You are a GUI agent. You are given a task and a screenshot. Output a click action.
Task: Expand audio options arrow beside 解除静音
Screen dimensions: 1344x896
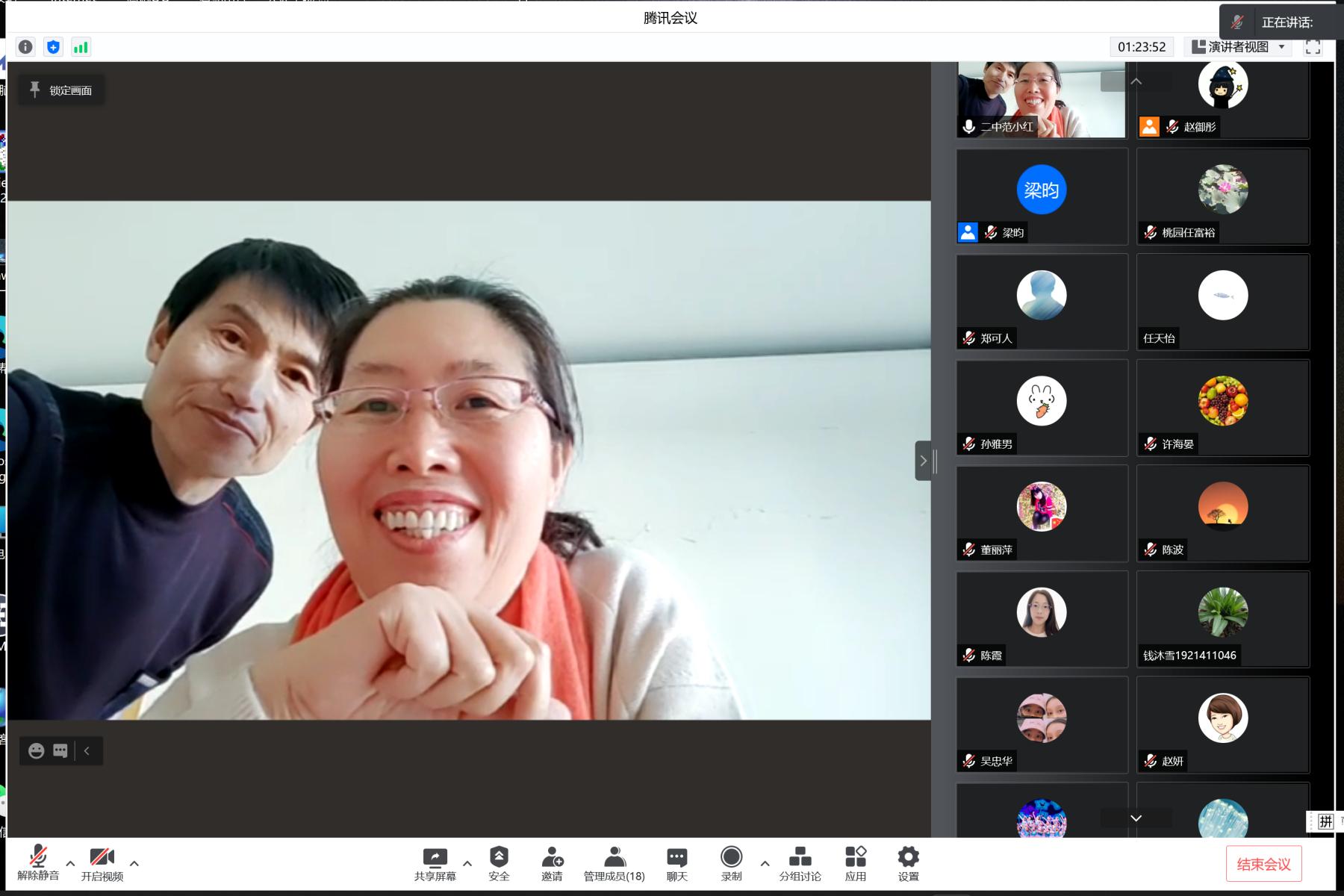coord(70,863)
